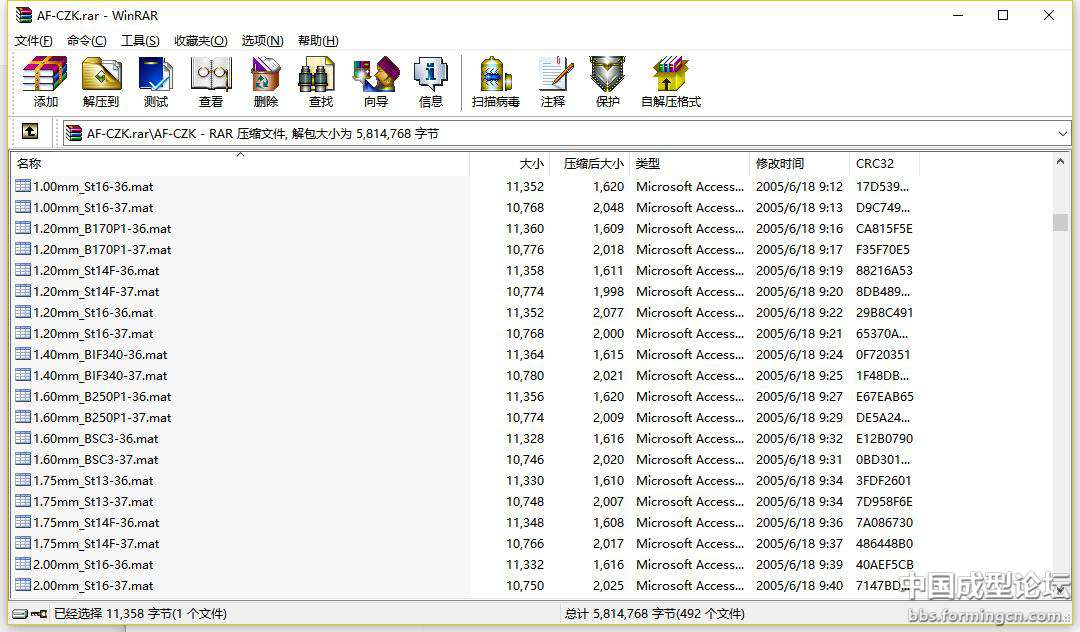Viewport: 1080px width, 632px height.
Task: Expand the archive path dropdown arrow
Action: (x=1062, y=133)
